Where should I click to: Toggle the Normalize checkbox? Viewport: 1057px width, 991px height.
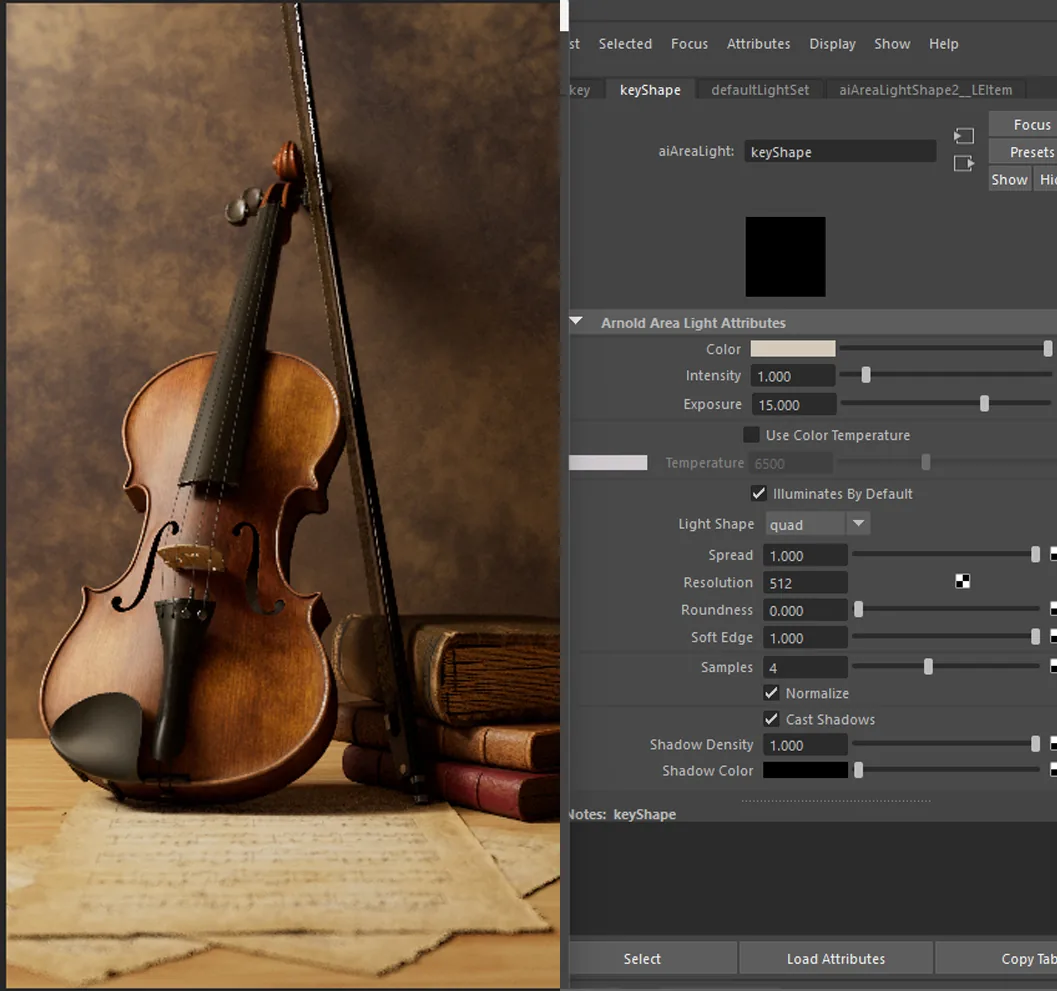point(771,693)
